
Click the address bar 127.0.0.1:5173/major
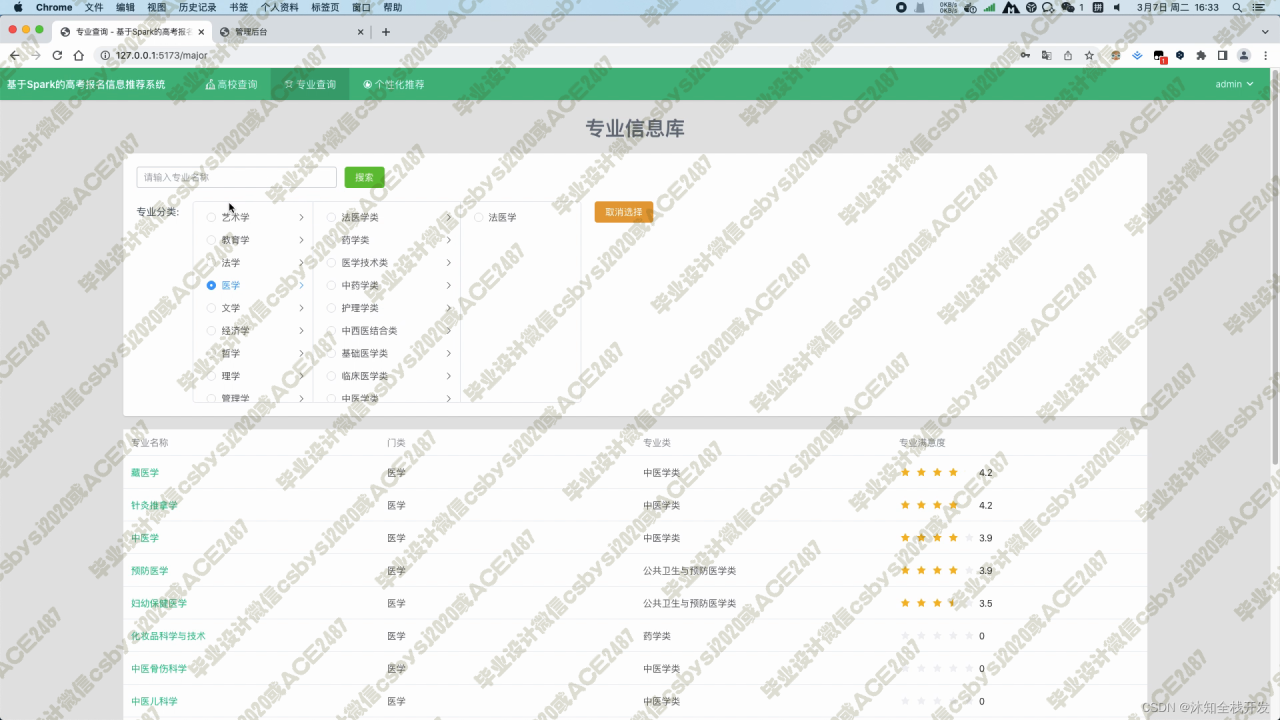tap(161, 56)
